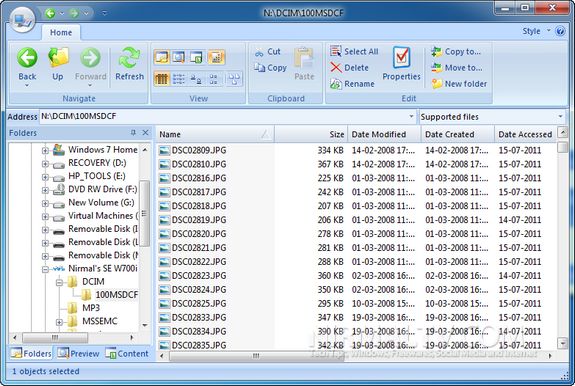575x386 pixels.
Task: Cut the selected file
Action: [x=268, y=52]
